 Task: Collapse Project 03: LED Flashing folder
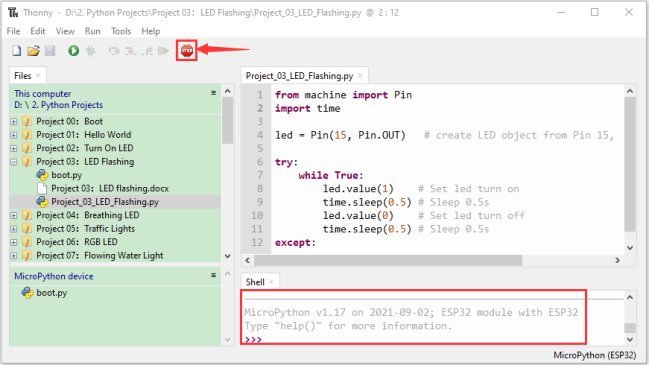(14, 162)
